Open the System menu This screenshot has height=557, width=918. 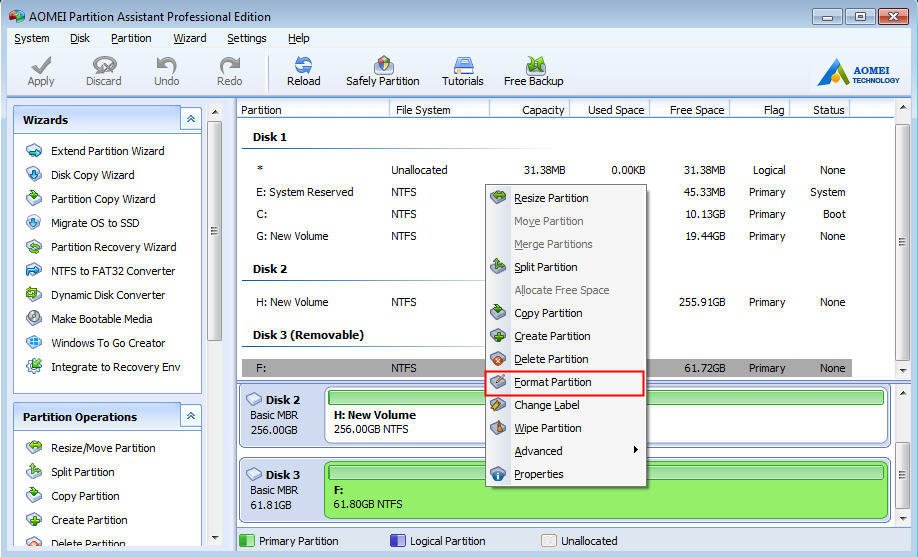(32, 38)
